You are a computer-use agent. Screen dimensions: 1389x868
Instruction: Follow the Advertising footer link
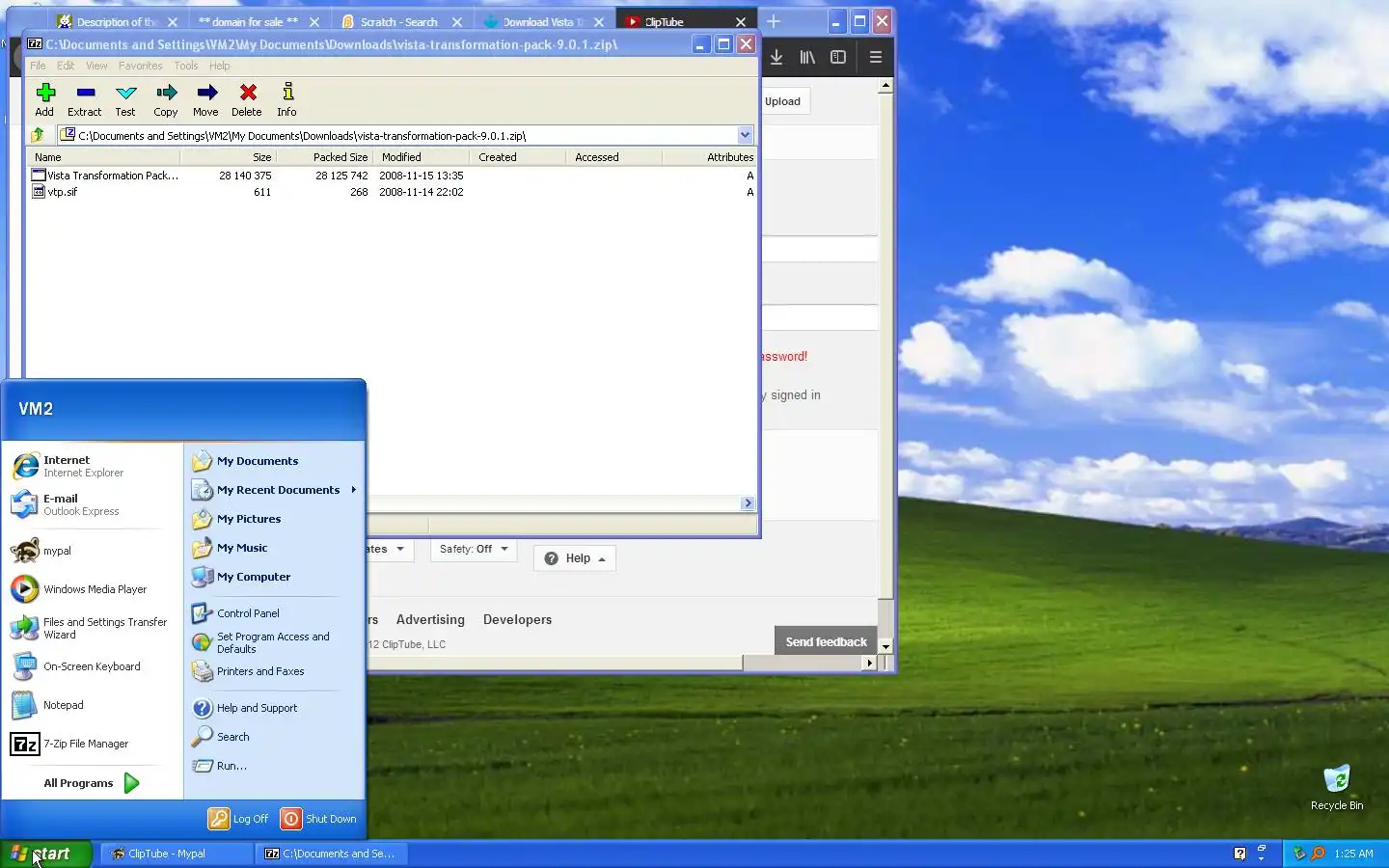pyautogui.click(x=430, y=620)
